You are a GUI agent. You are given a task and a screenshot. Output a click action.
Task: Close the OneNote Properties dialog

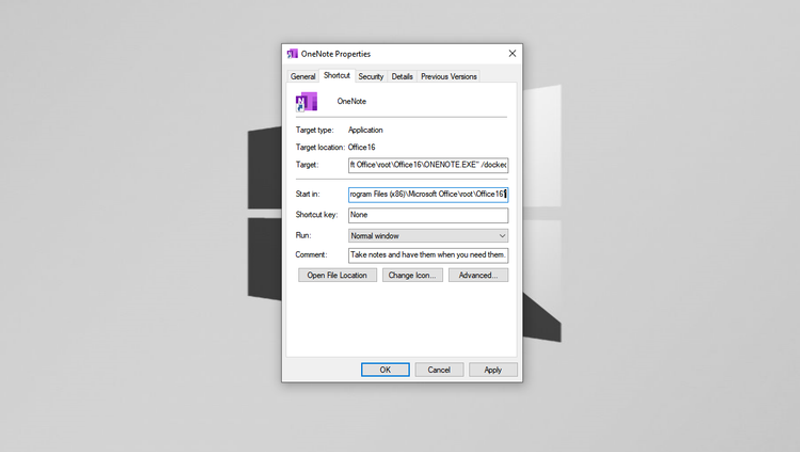tap(512, 54)
